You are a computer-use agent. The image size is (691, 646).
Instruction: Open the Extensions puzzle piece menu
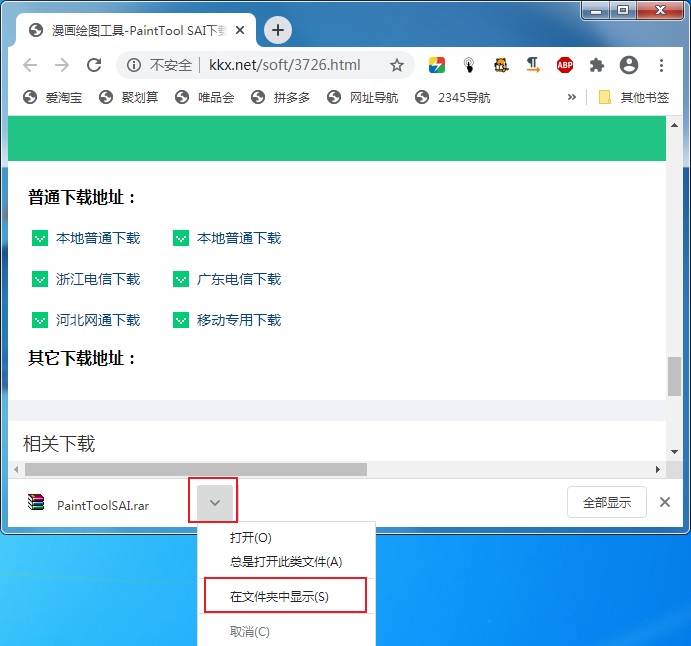pyautogui.click(x=597, y=65)
